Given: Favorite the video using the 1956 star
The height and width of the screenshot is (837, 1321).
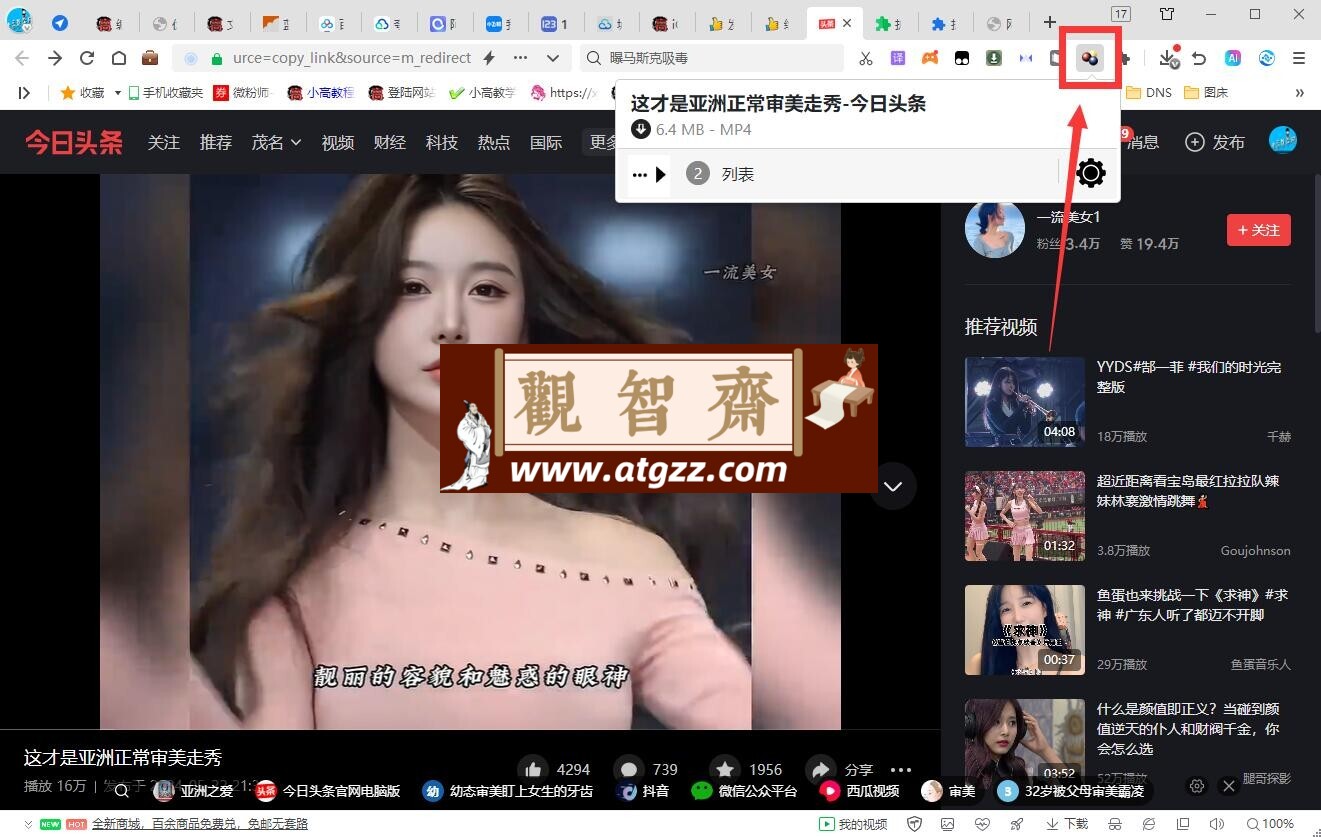Looking at the screenshot, I should pyautogui.click(x=724, y=769).
